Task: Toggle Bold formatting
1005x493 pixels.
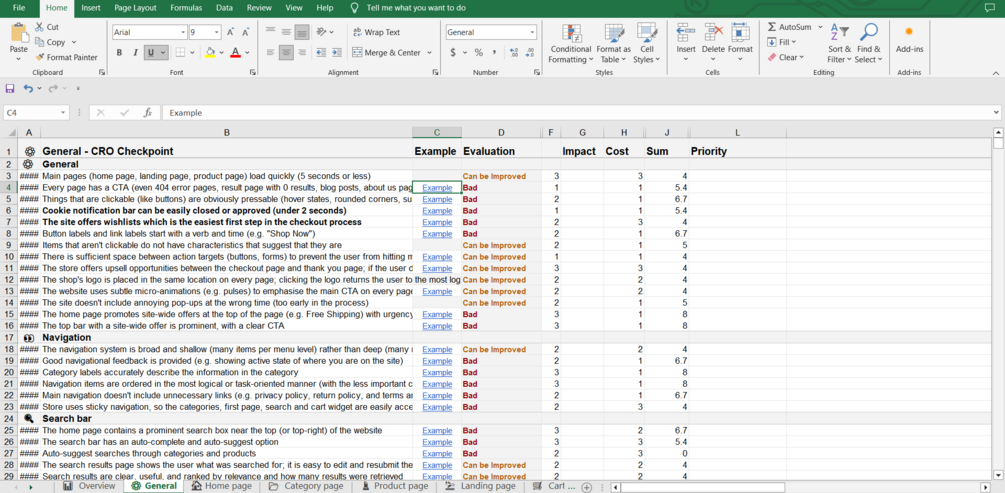Action: coord(119,53)
